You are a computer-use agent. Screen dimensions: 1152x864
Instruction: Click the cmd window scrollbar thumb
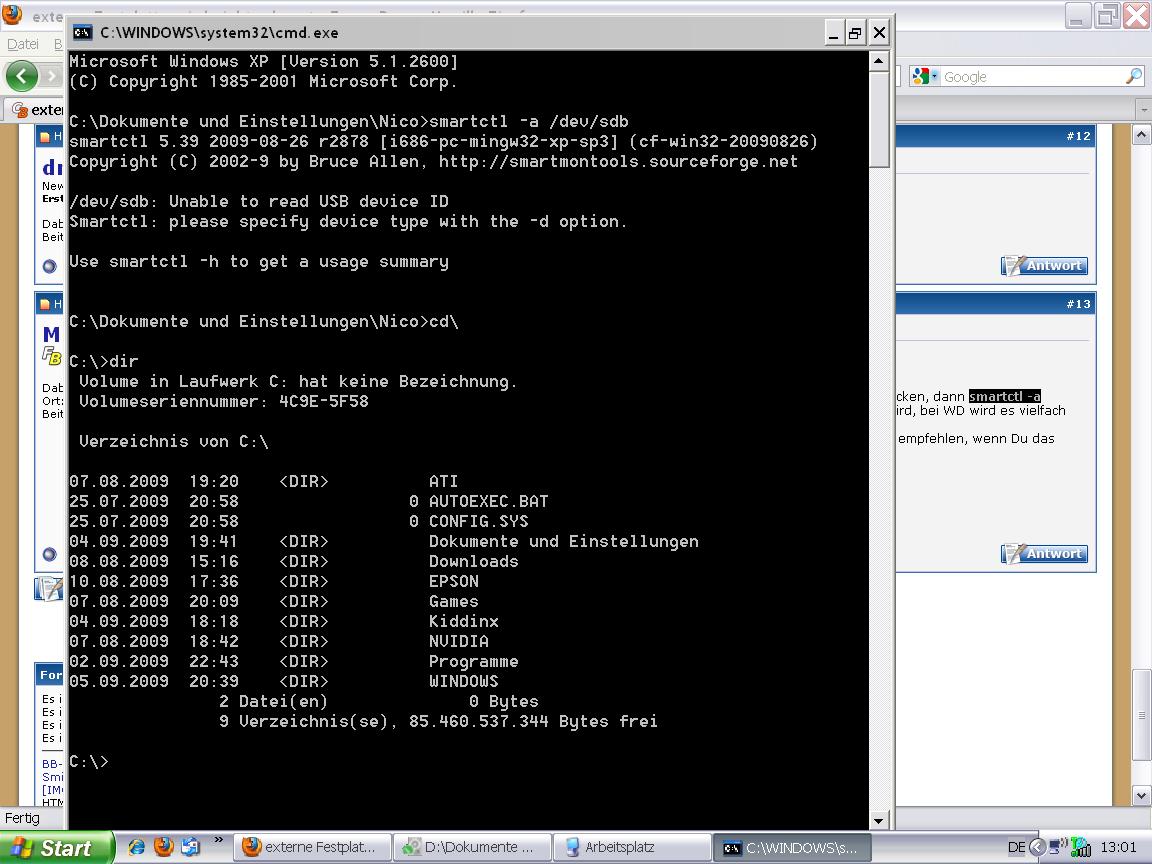coord(879,120)
